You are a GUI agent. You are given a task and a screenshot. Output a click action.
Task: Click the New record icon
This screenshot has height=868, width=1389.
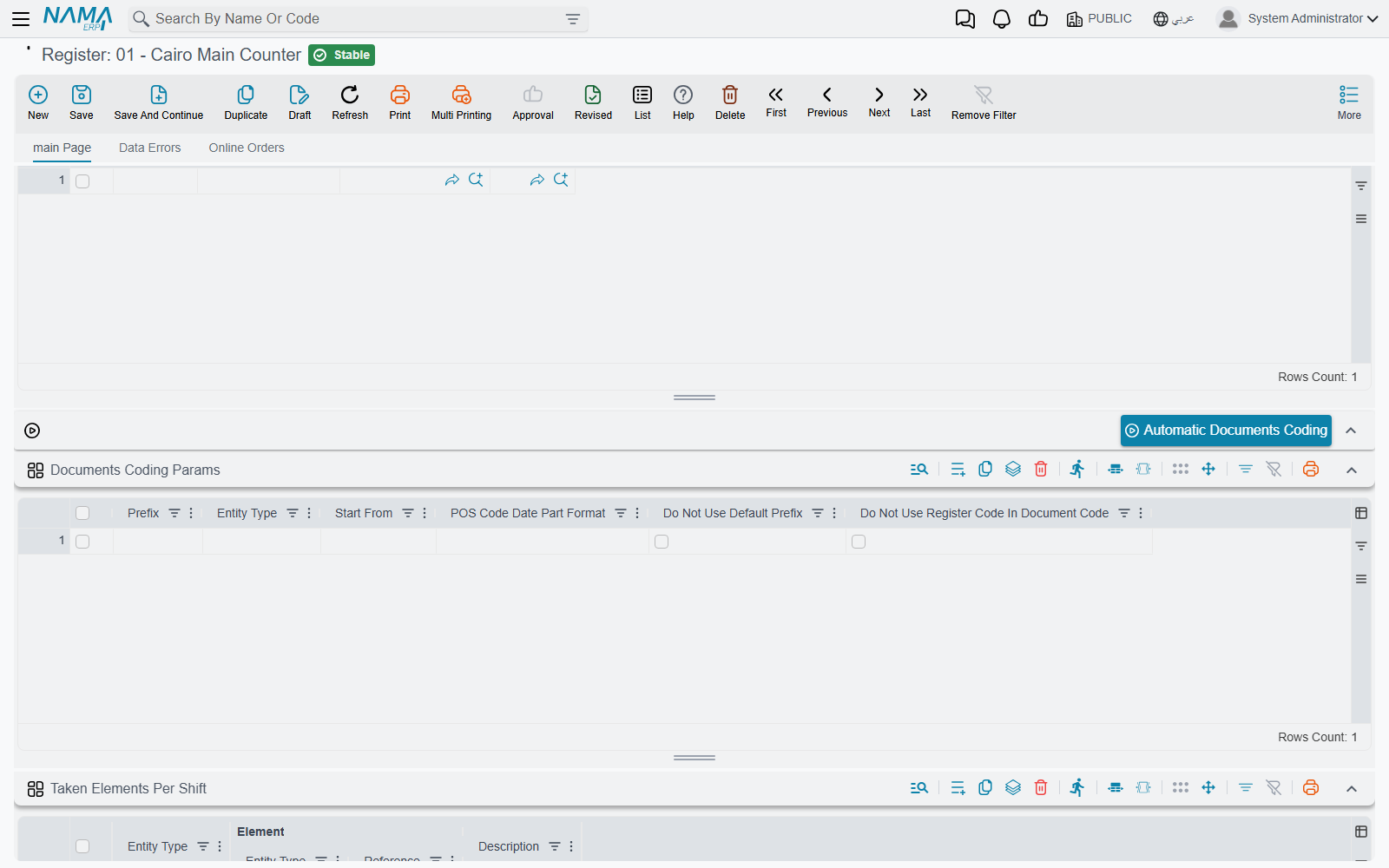tap(38, 95)
